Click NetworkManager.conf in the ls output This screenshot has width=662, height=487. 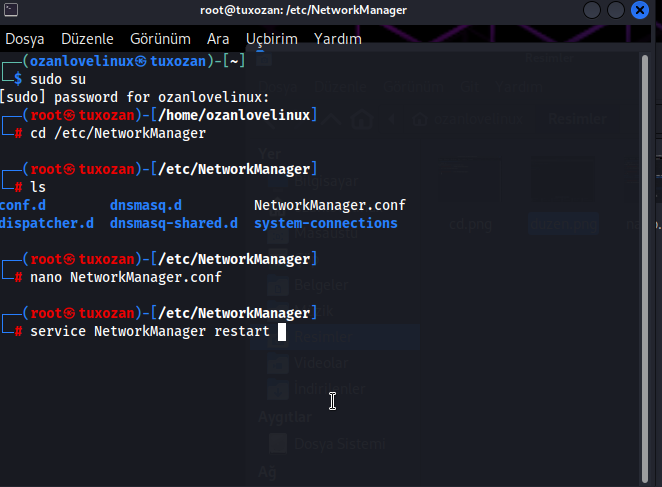coord(330,205)
